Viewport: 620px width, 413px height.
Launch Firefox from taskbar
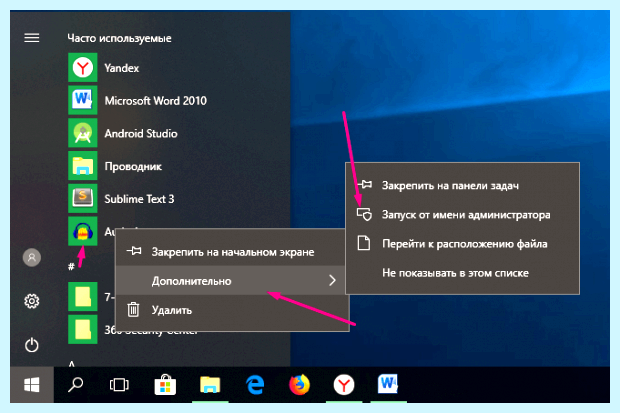click(299, 385)
